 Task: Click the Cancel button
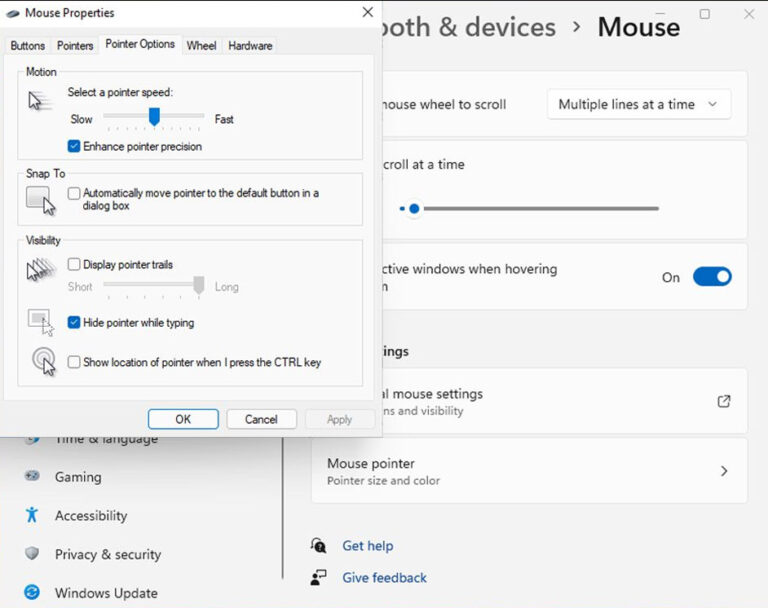tap(262, 419)
